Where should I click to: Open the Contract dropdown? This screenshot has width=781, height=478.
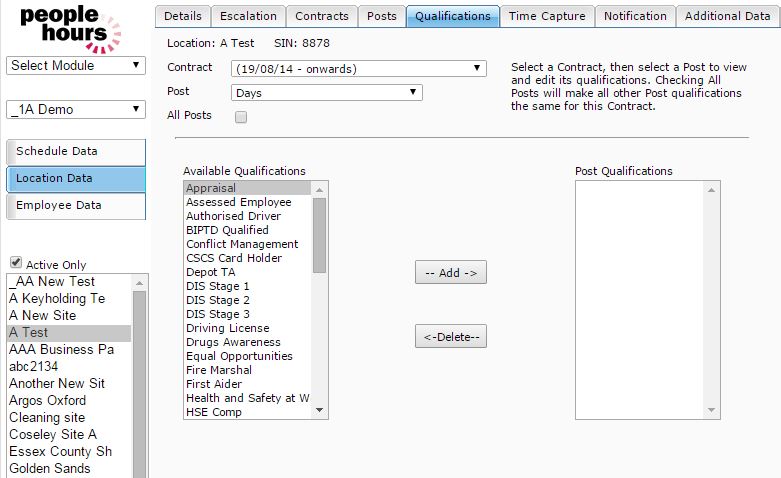pyautogui.click(x=358, y=69)
